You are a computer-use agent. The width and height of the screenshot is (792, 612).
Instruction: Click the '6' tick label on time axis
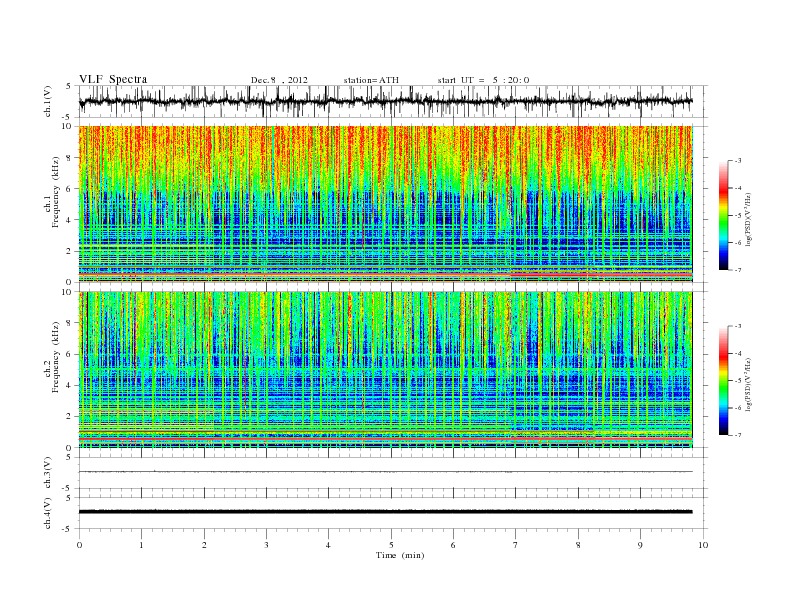coord(453,545)
